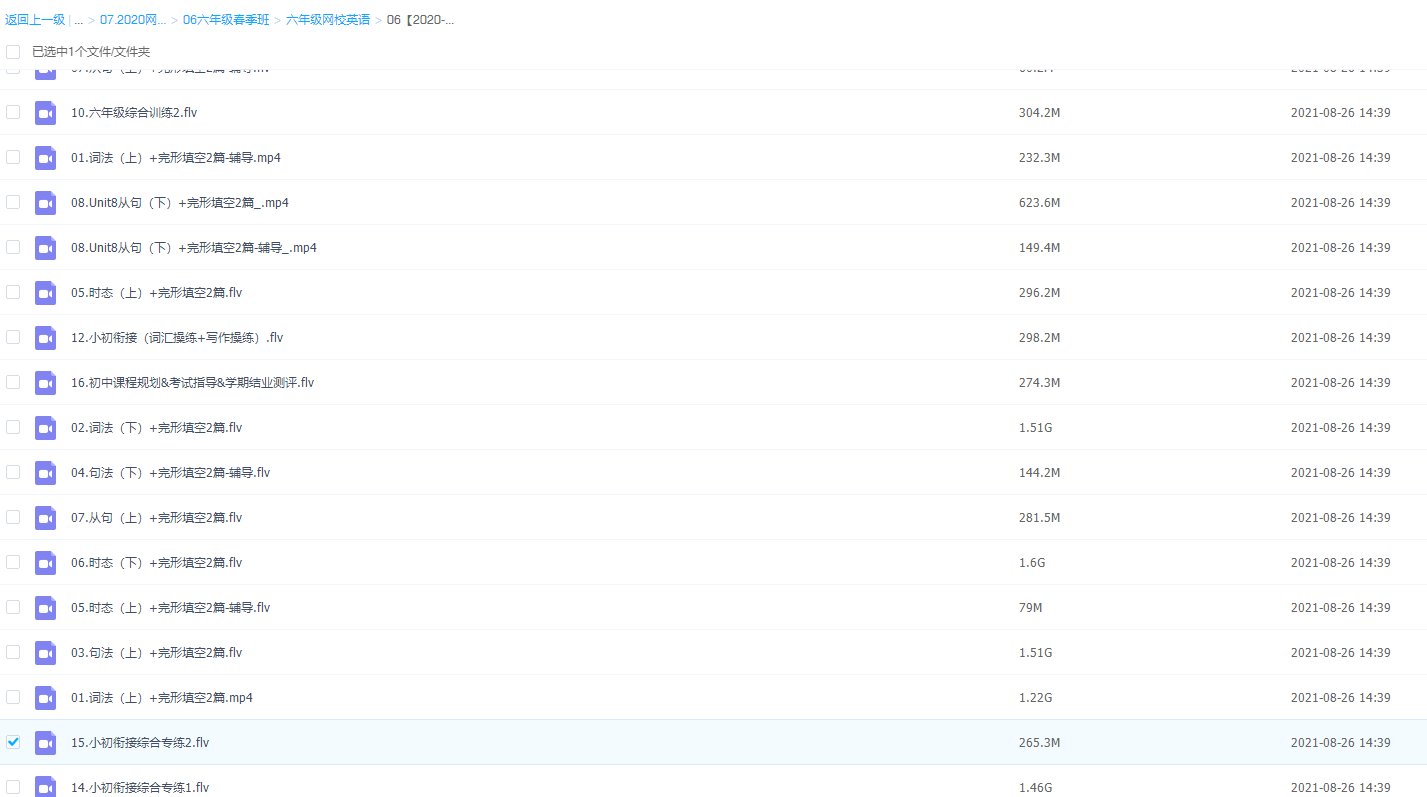Go to 07.2020网... breadcrumb folder
This screenshot has width=1427, height=797.
point(132,20)
